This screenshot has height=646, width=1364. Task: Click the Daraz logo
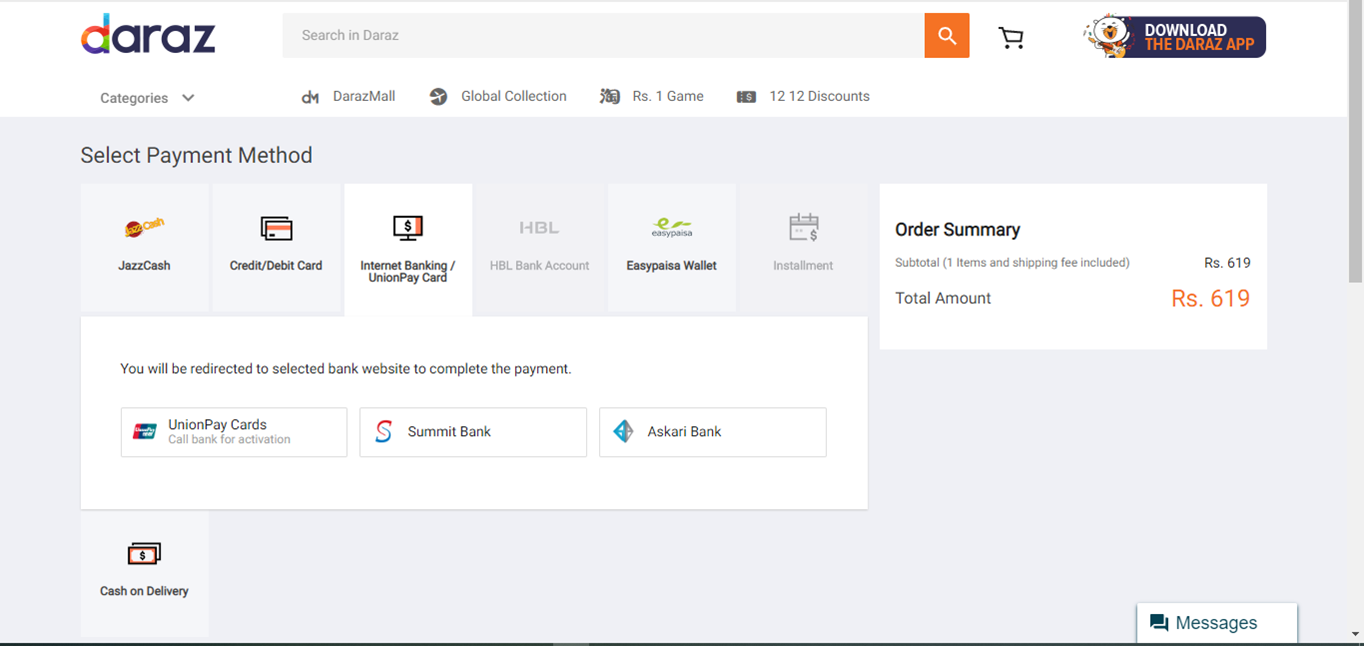[x=148, y=35]
